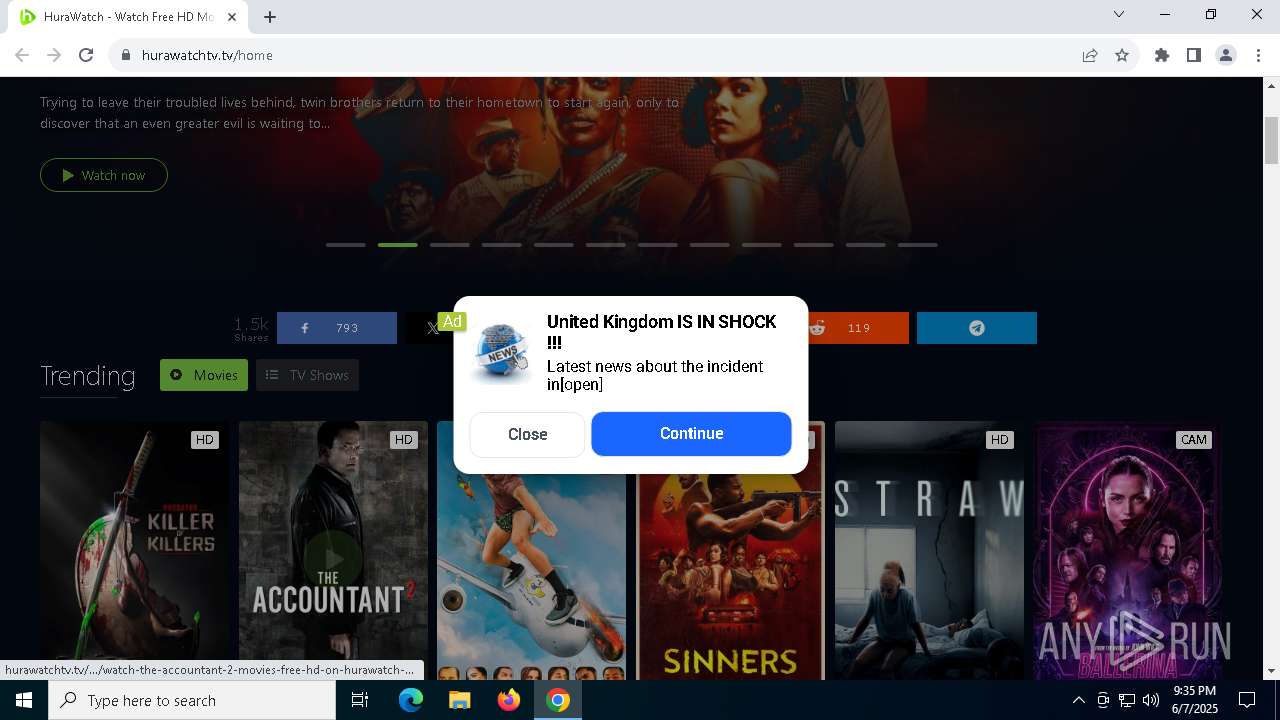1280x720 pixels.
Task: Close the ad popup
Action: pos(527,434)
